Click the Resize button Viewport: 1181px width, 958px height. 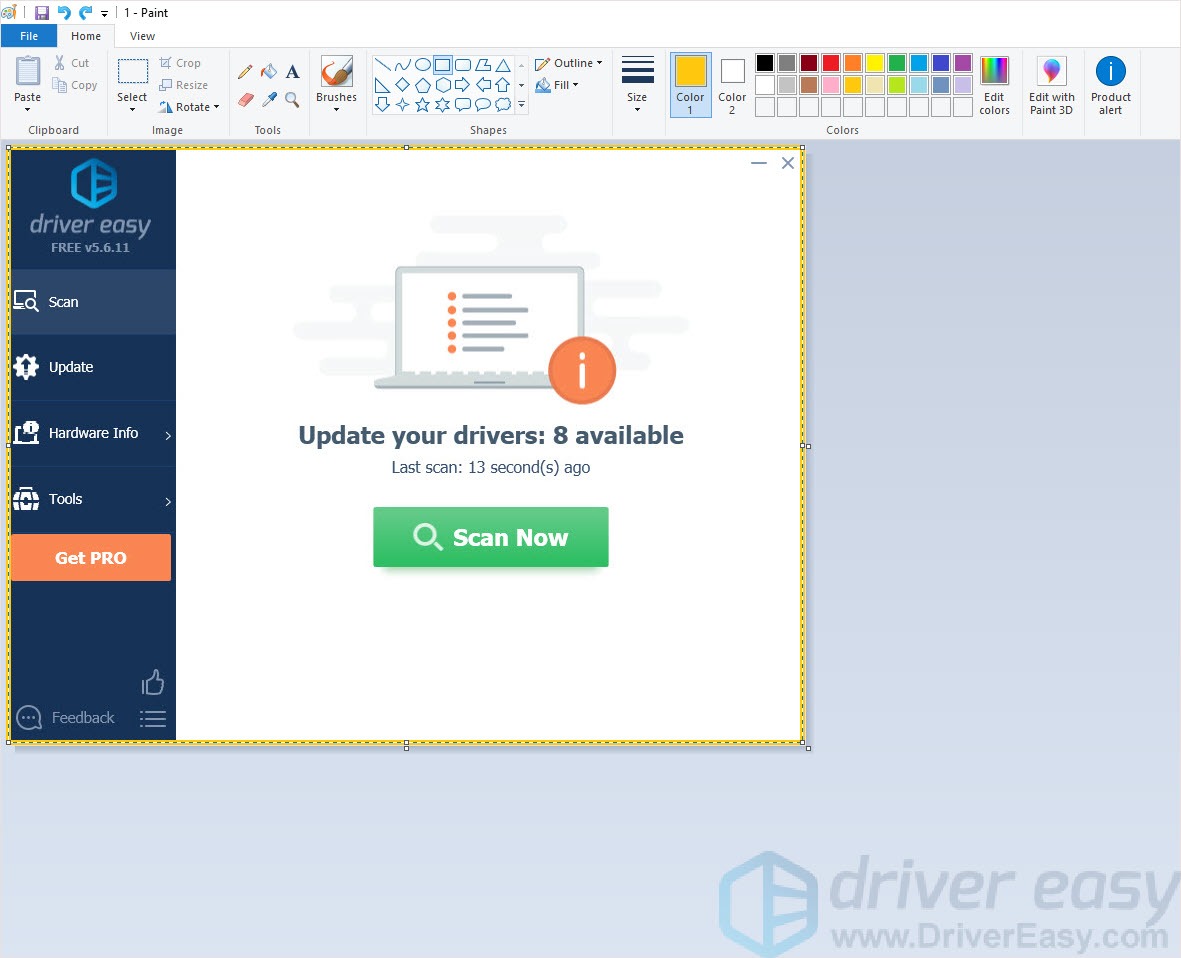pos(183,85)
